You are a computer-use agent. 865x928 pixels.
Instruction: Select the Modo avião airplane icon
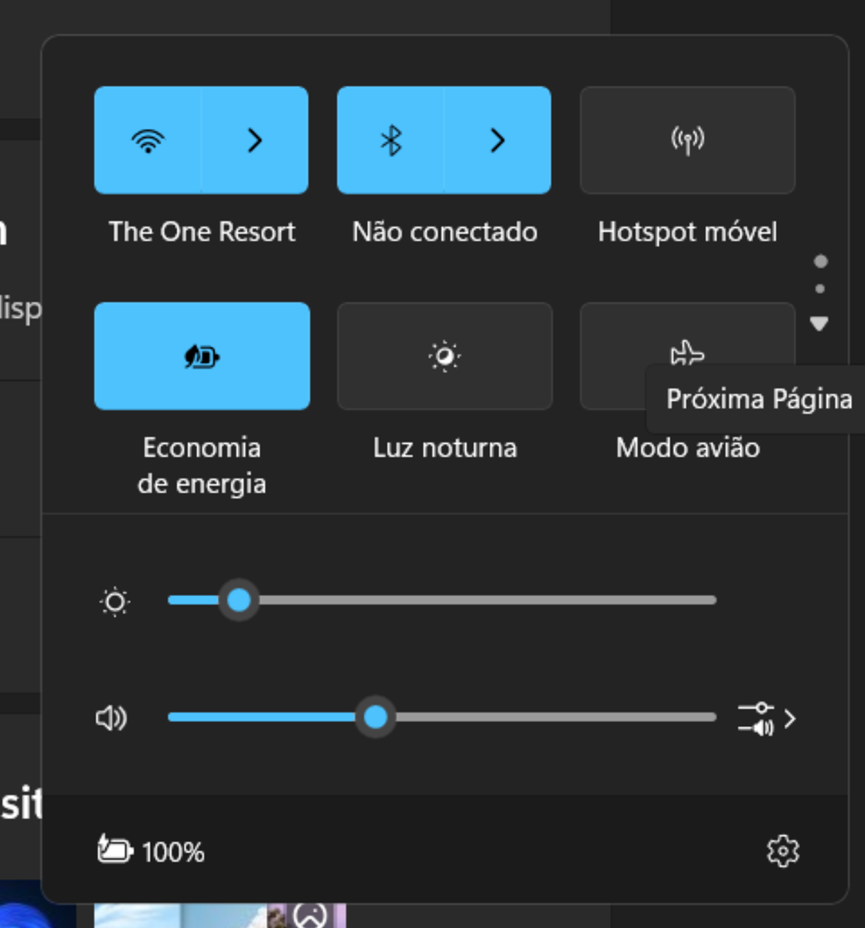[x=687, y=352]
